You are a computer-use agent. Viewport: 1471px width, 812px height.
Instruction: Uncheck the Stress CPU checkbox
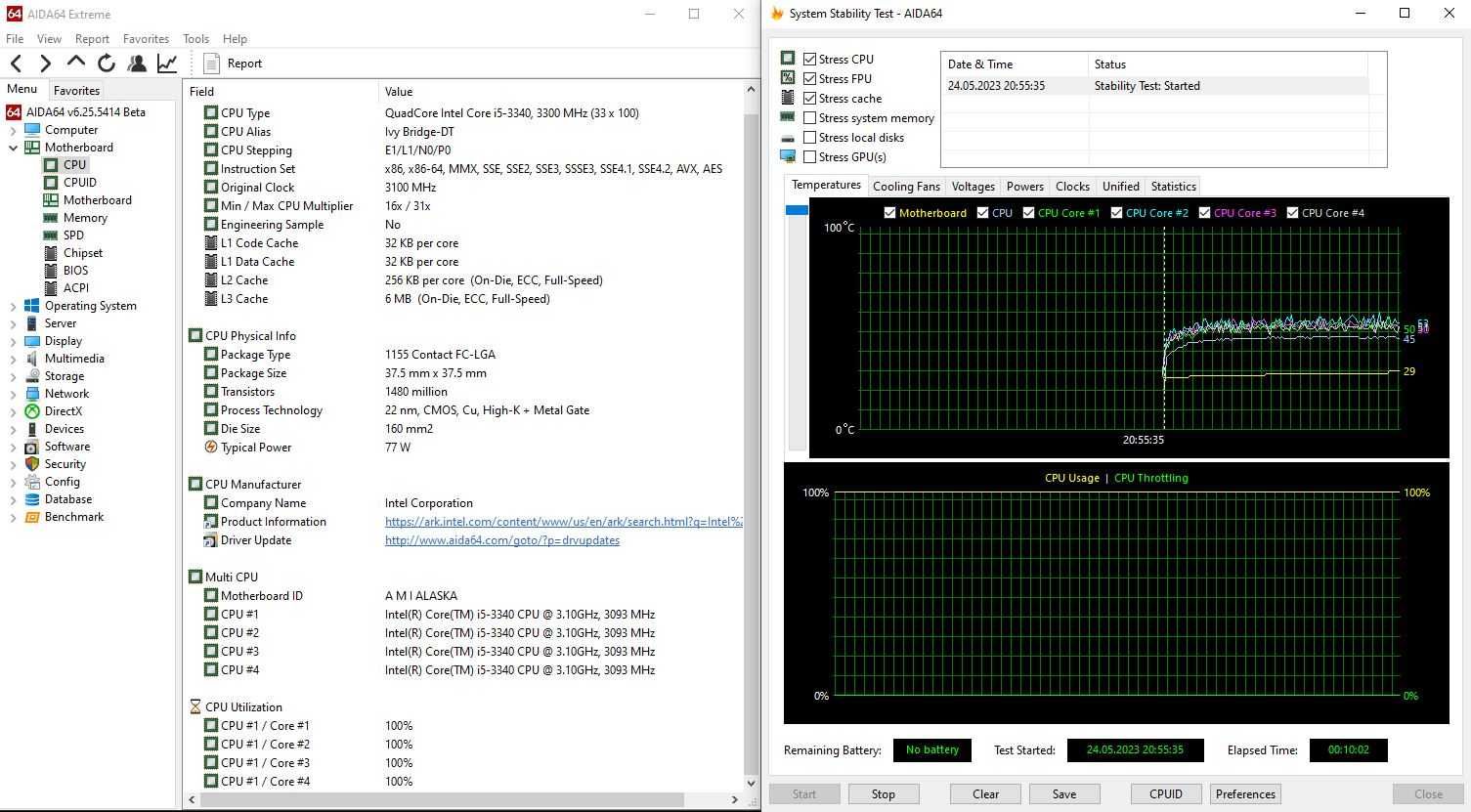[x=809, y=60]
